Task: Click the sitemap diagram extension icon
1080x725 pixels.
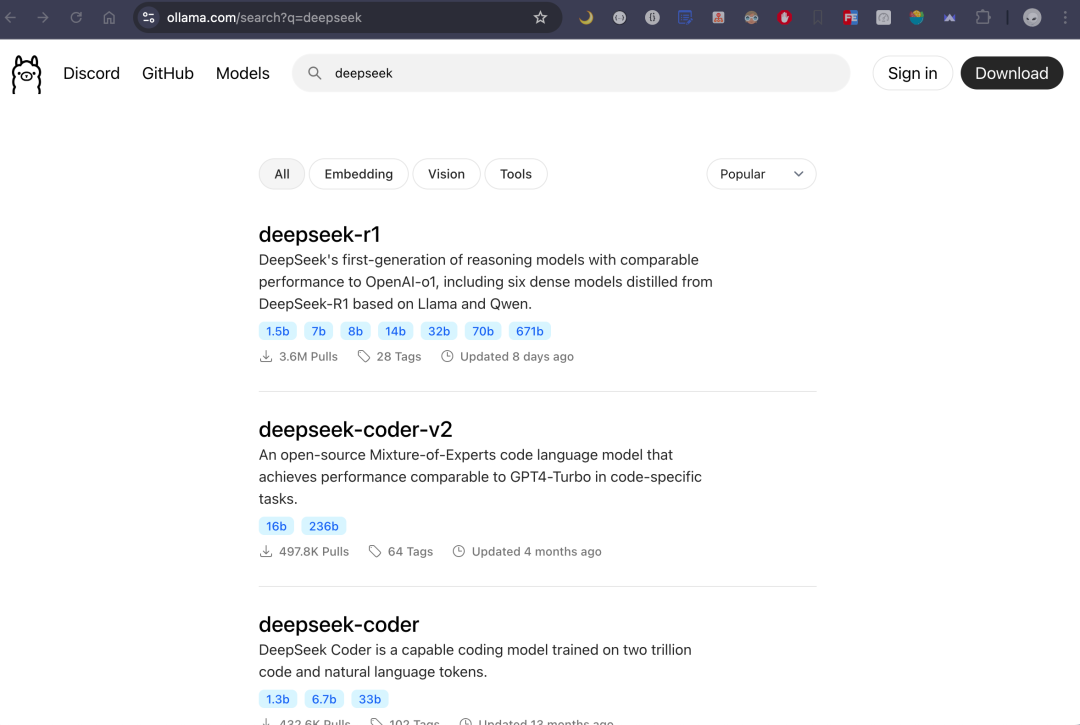Action: point(718,18)
